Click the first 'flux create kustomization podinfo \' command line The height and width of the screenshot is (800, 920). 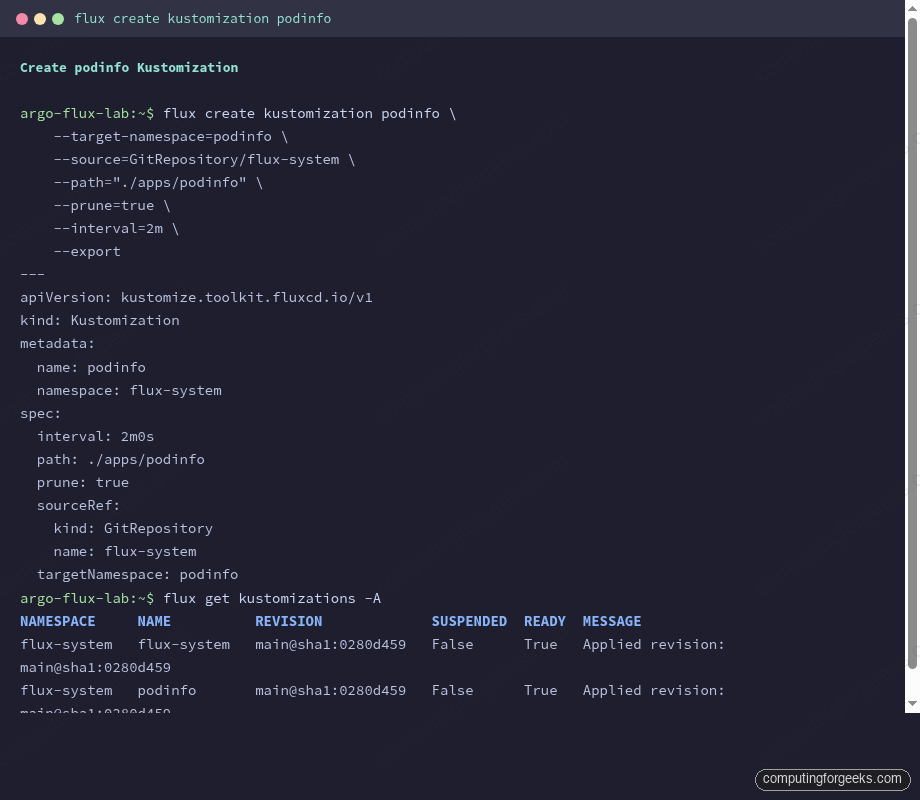click(x=309, y=113)
